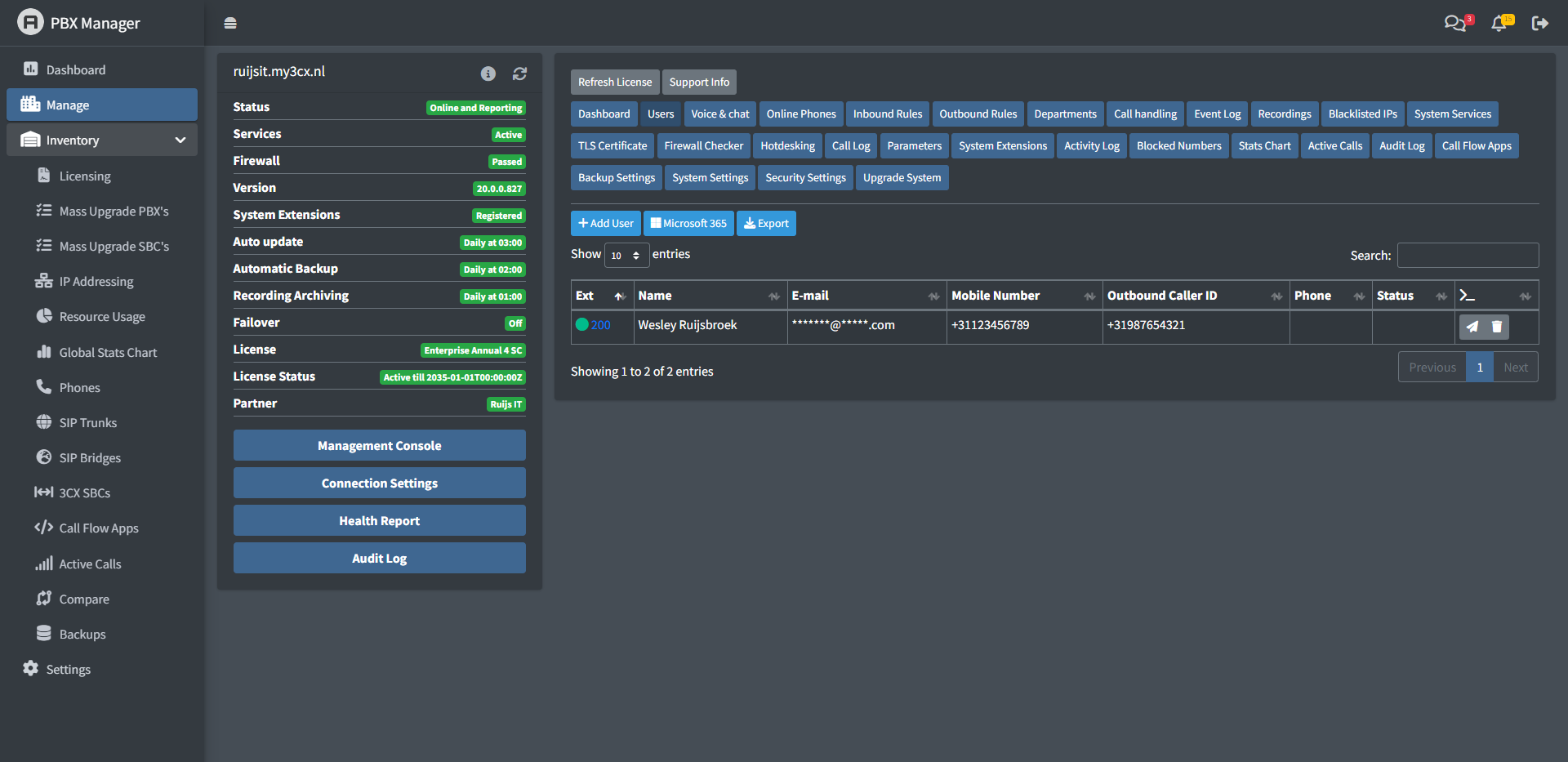The width and height of the screenshot is (1568, 762).
Task: Switch to the Inbound Rules tab
Action: coord(887,114)
